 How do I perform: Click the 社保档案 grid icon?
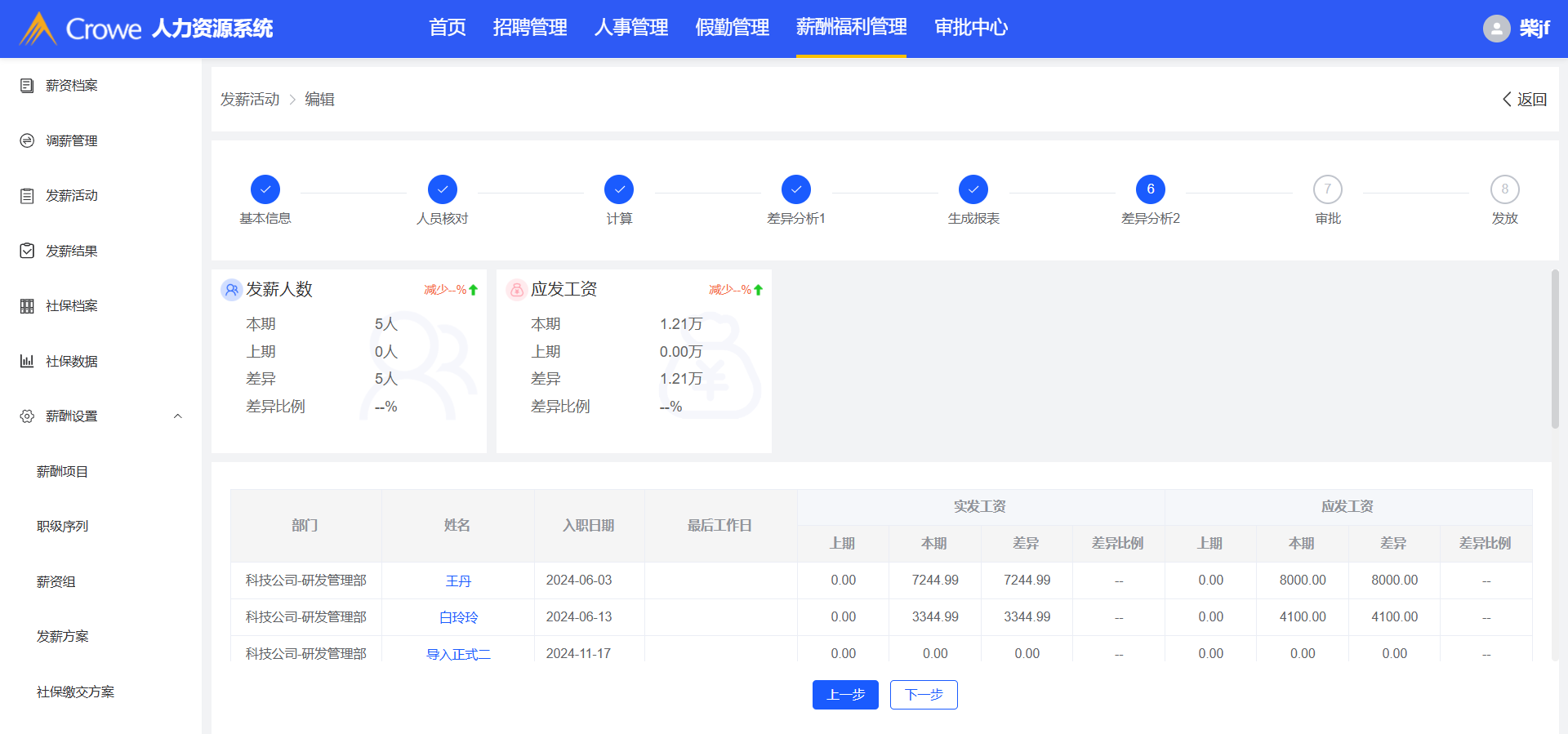[x=27, y=306]
